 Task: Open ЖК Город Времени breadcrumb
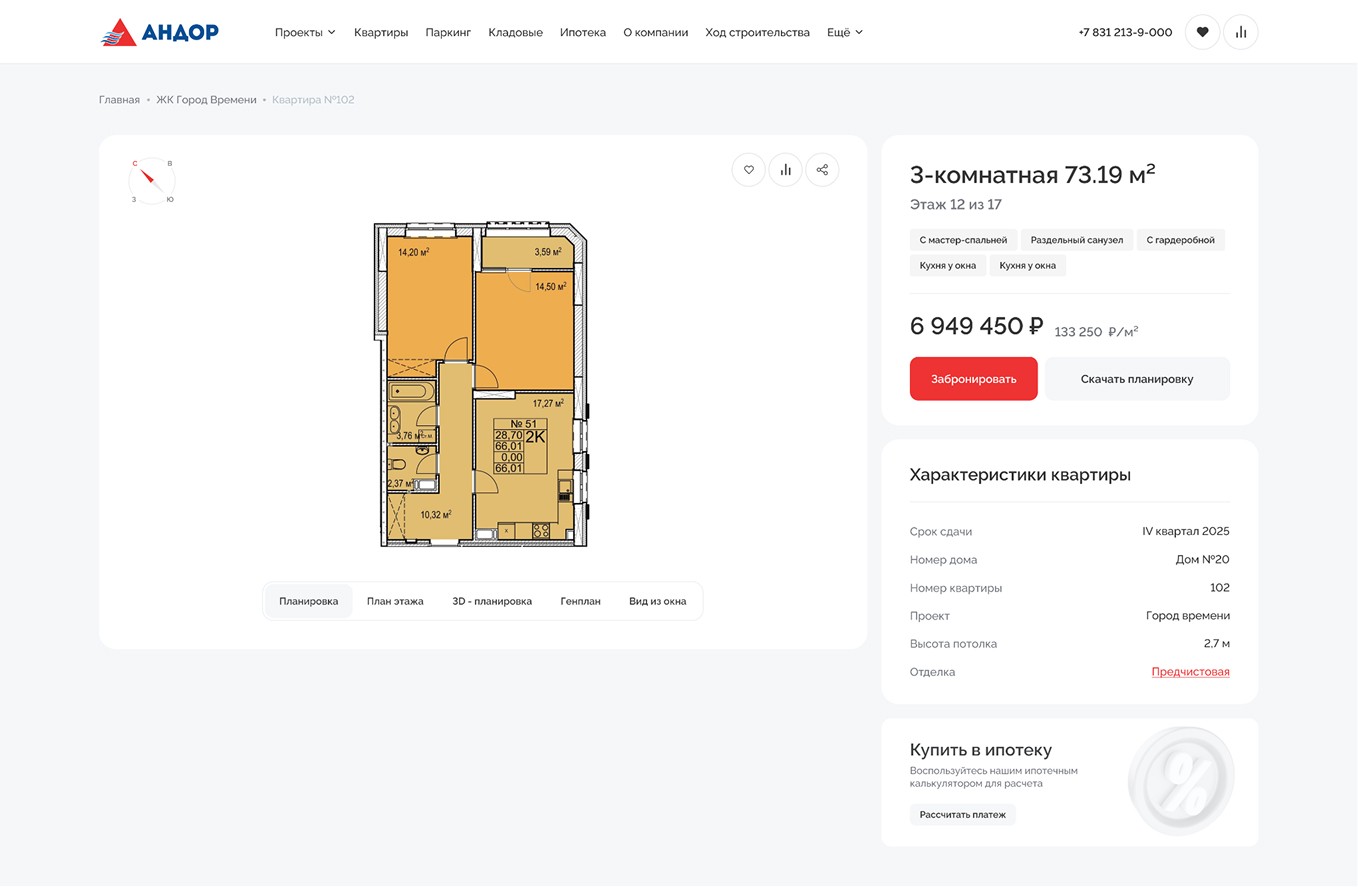pyautogui.click(x=206, y=100)
